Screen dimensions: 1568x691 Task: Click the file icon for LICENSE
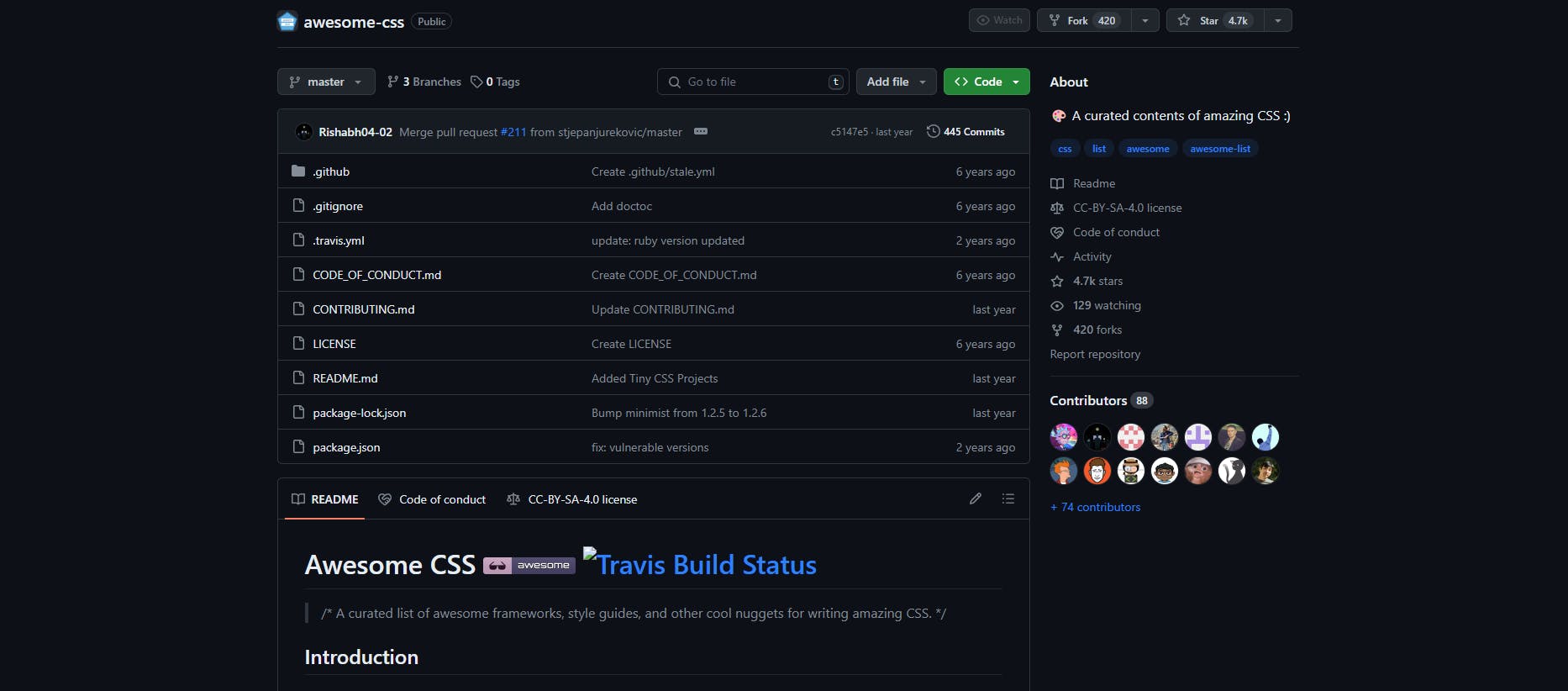298,344
